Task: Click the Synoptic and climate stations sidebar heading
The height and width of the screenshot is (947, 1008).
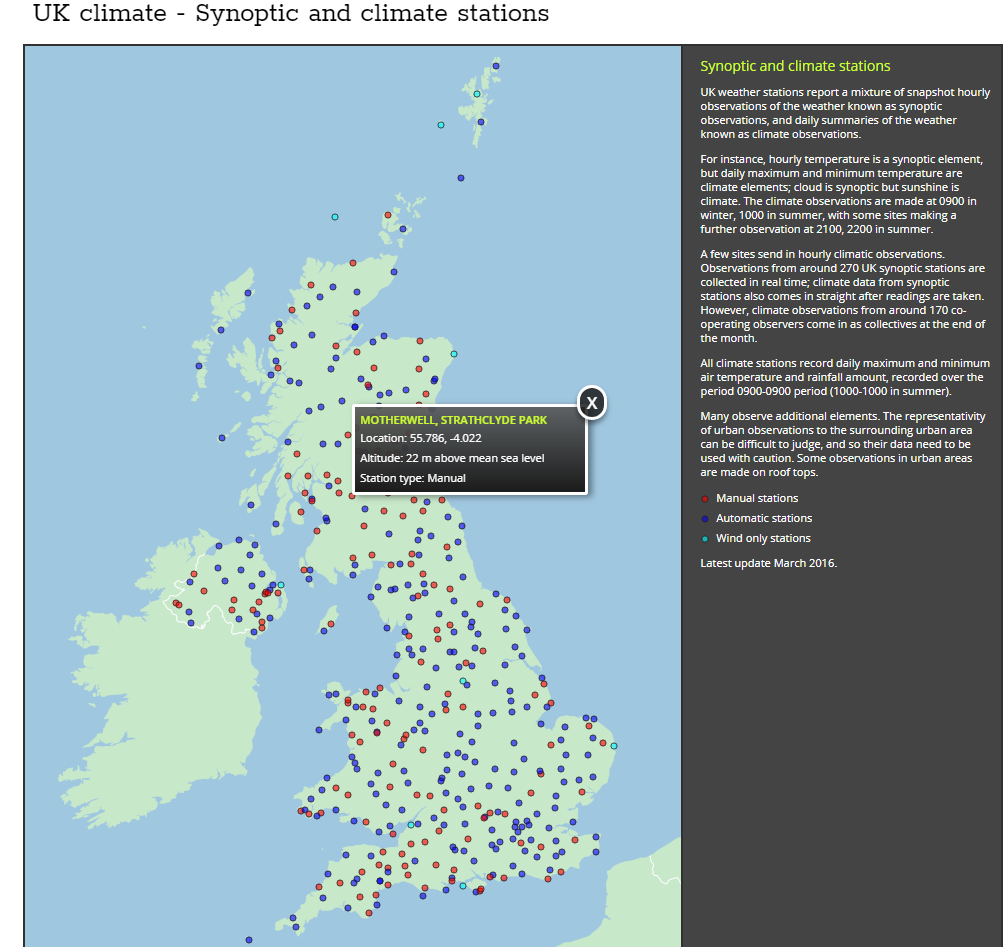Action: (x=794, y=66)
